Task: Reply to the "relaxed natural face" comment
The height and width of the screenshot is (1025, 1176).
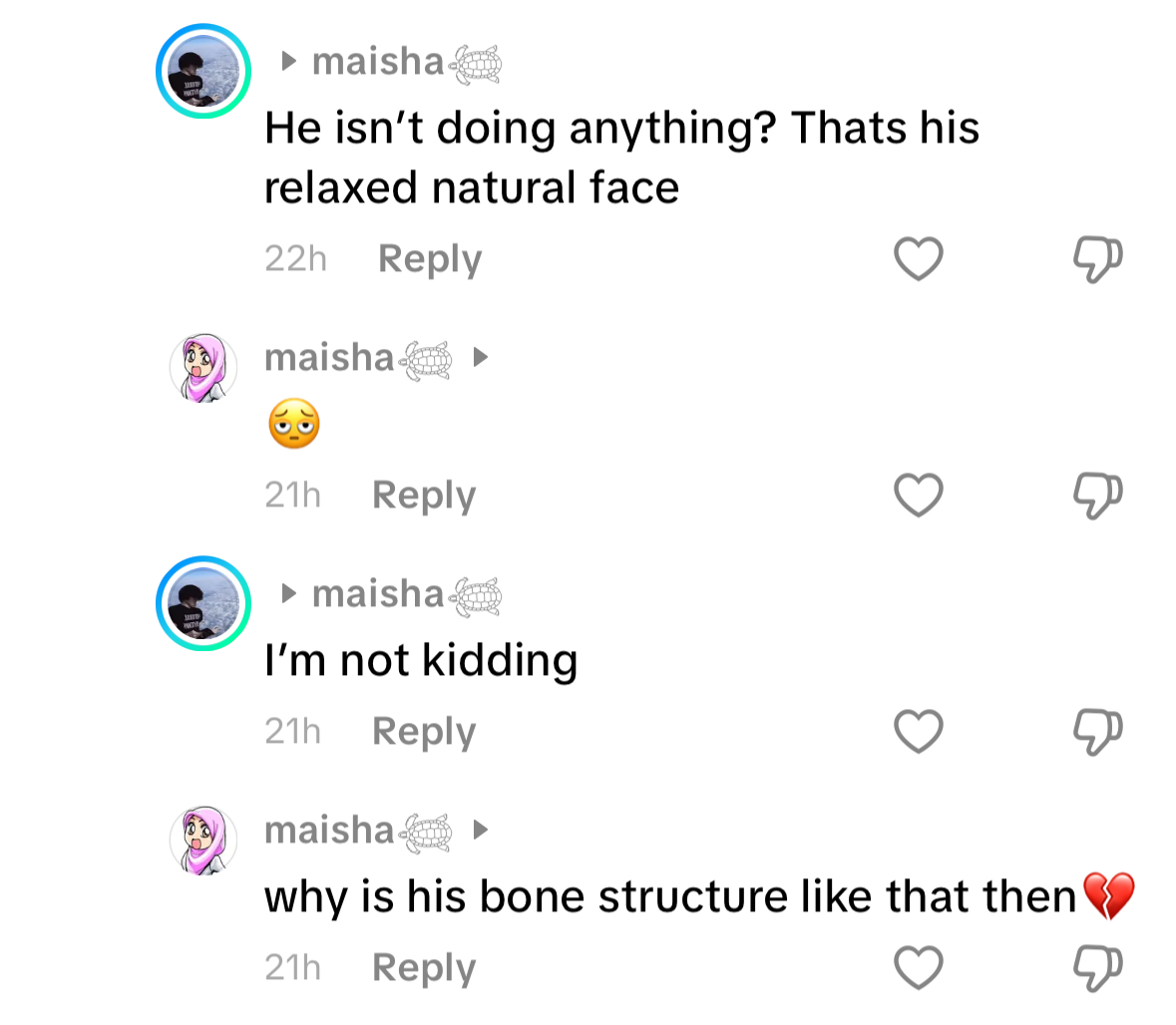Action: (430, 259)
